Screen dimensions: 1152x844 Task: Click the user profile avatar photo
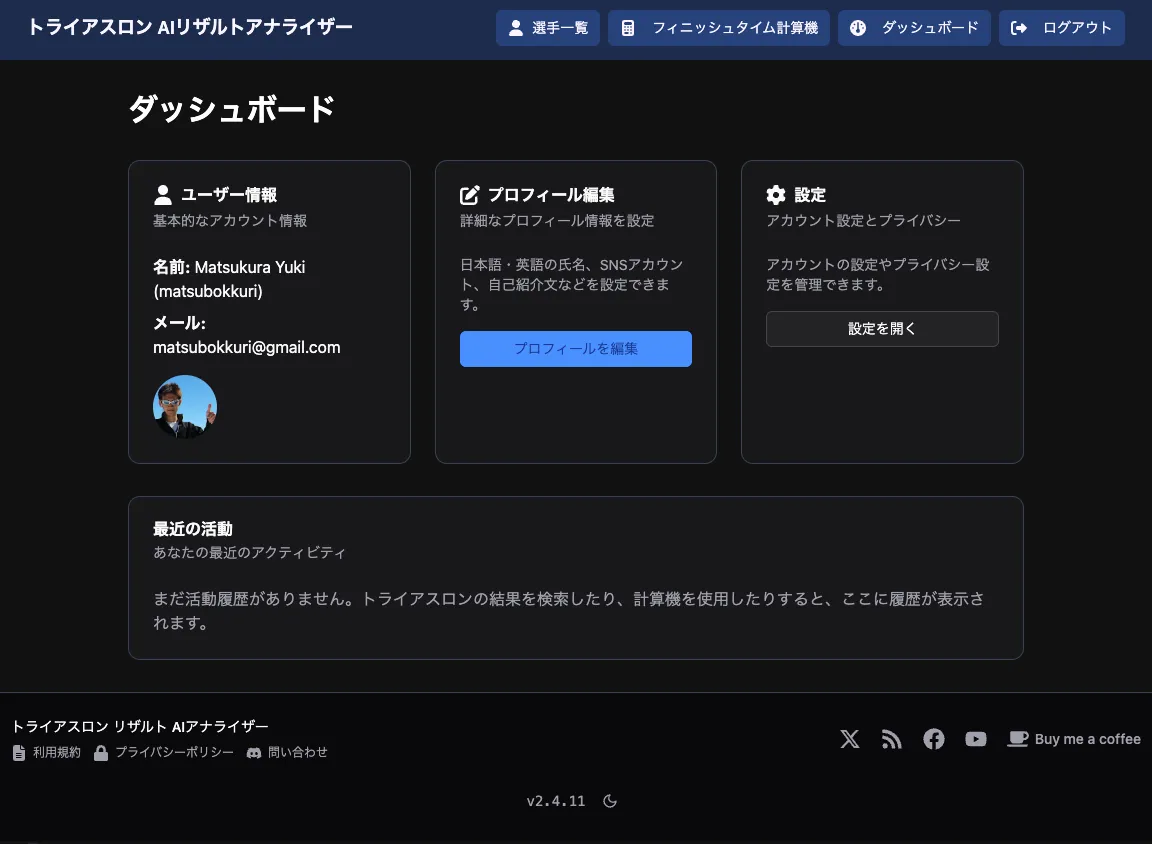[x=185, y=407]
